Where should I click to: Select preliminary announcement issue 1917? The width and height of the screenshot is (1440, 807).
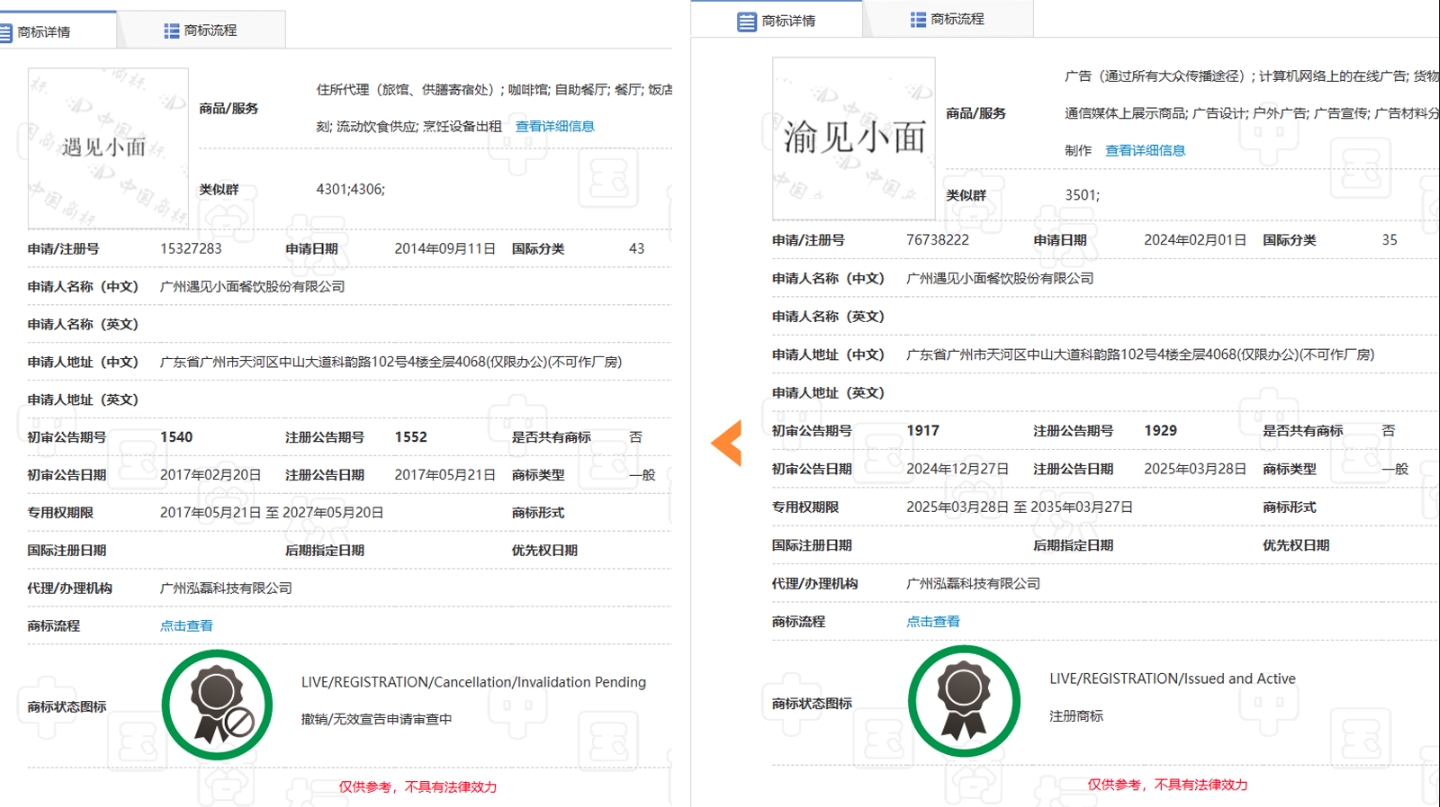coord(923,430)
